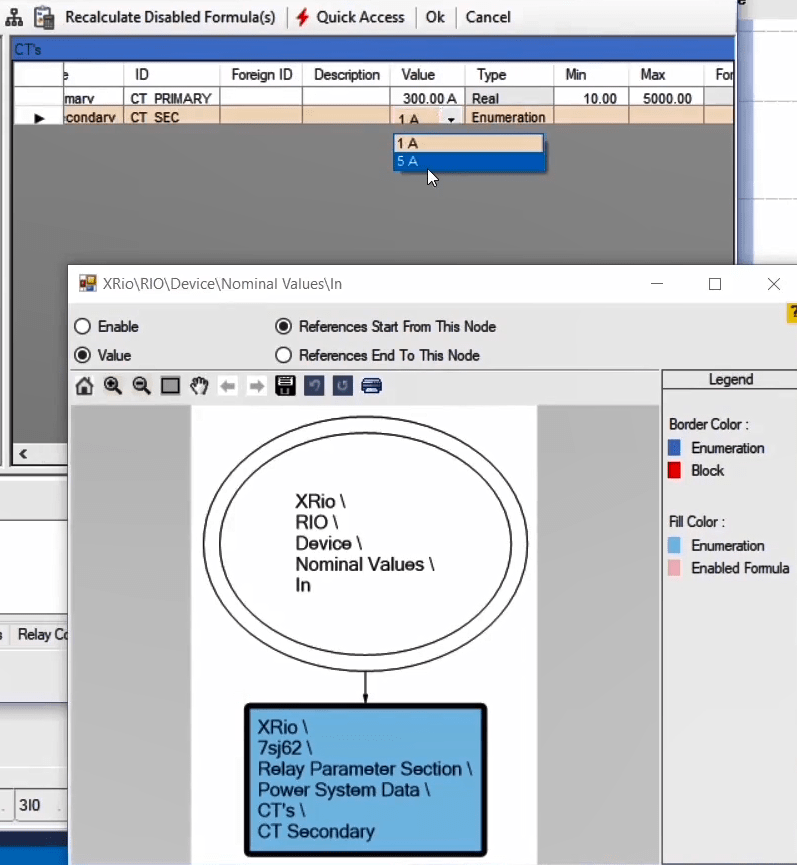Save the graph with floppy disk icon
Viewport: 797px width, 865px height.
(285, 386)
